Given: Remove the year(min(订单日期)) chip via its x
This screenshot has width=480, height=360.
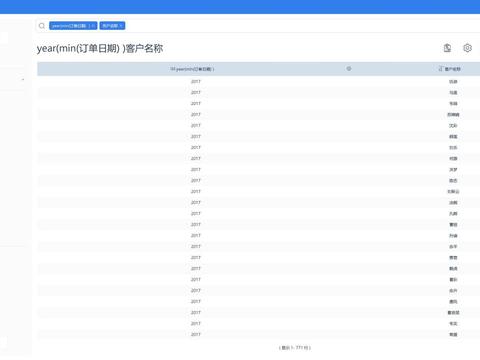Looking at the screenshot, I should 93,26.
